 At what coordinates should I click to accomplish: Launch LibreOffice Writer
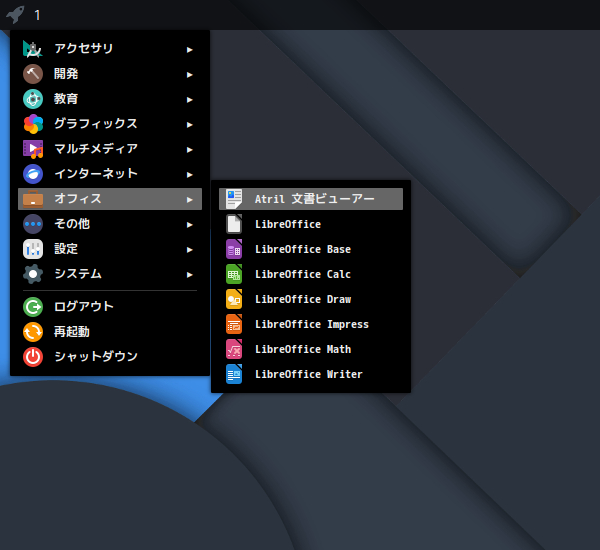pos(311,374)
